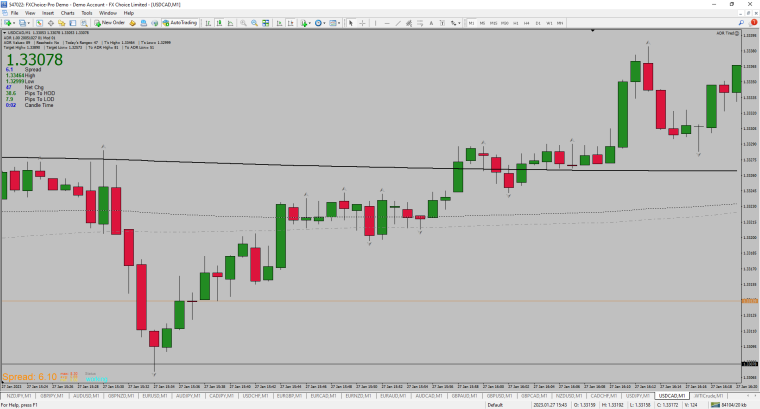Select the M5 timeframe
This screenshot has width=760, height=409.
tap(482, 23)
